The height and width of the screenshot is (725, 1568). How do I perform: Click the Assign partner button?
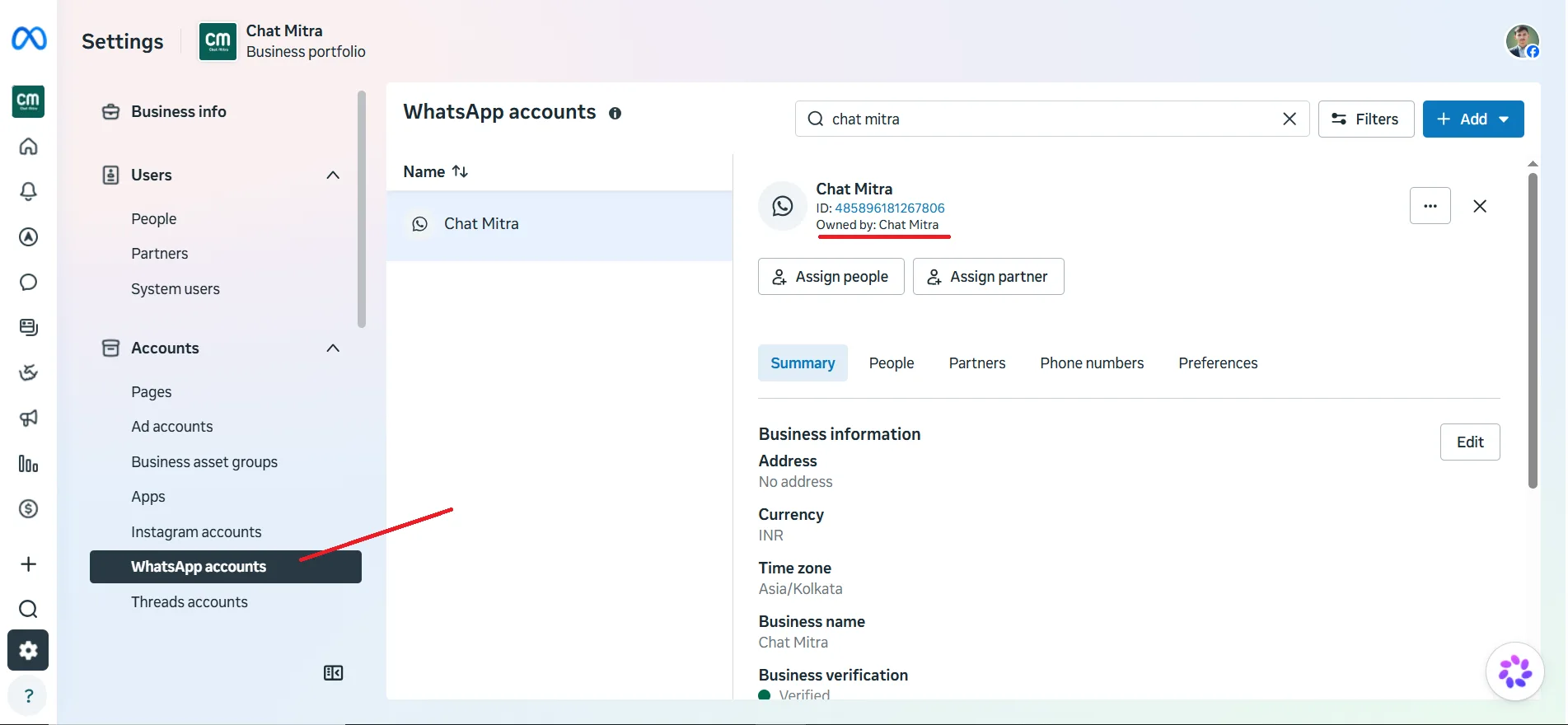click(989, 276)
